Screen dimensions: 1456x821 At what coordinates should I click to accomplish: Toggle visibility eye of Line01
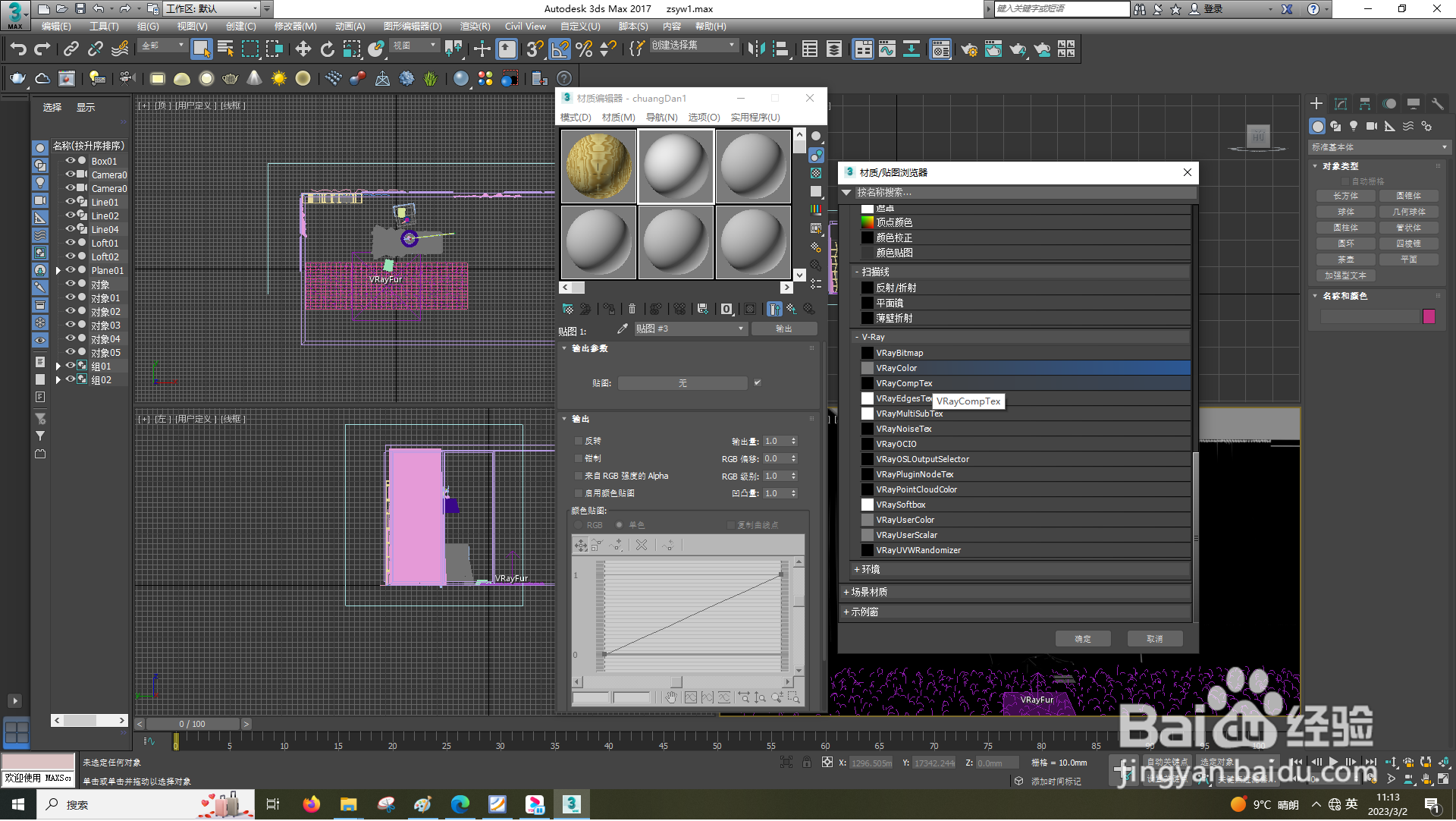tap(71, 202)
